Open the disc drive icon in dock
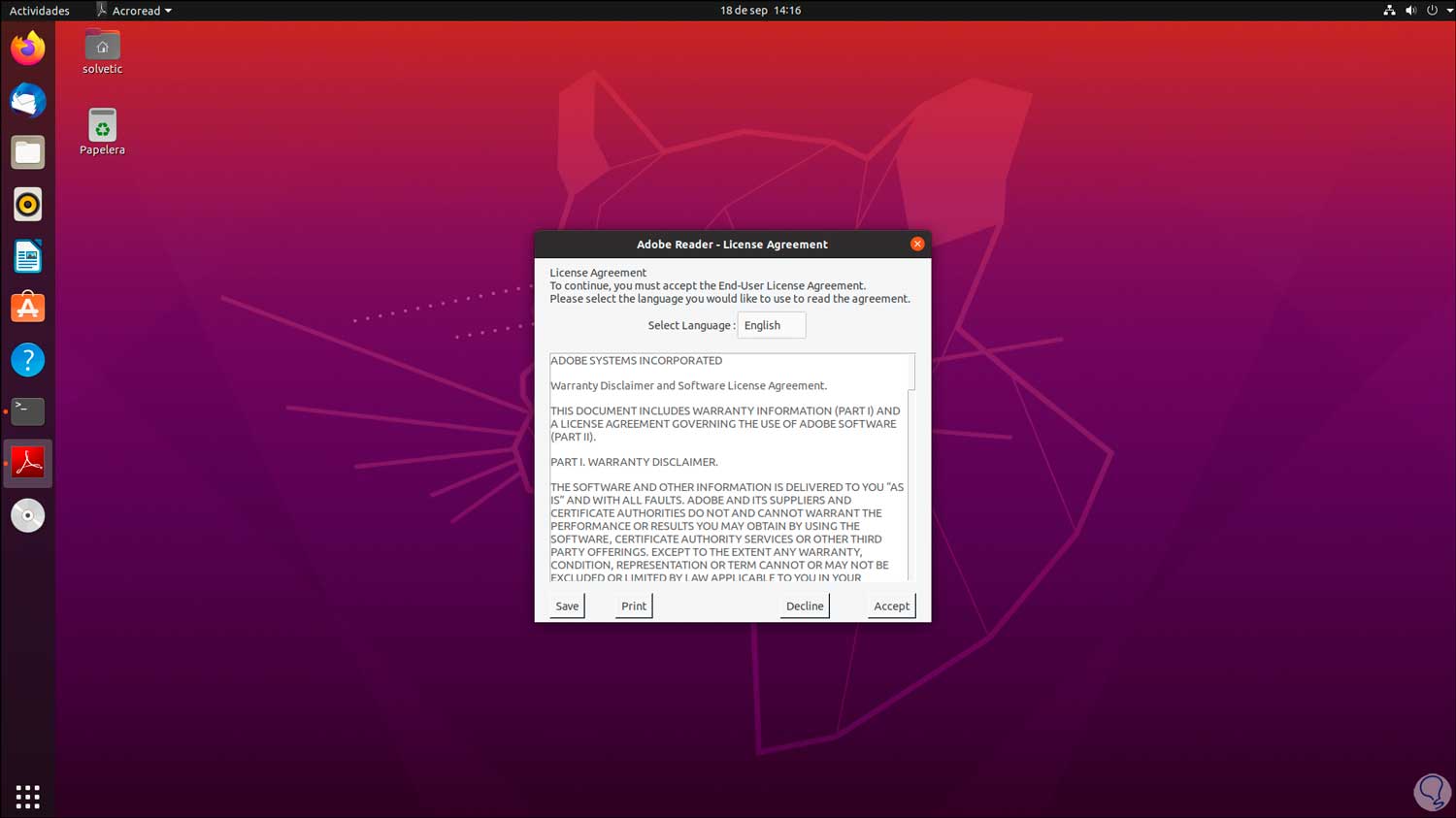Image resolution: width=1456 pixels, height=818 pixels. pyautogui.click(x=28, y=515)
